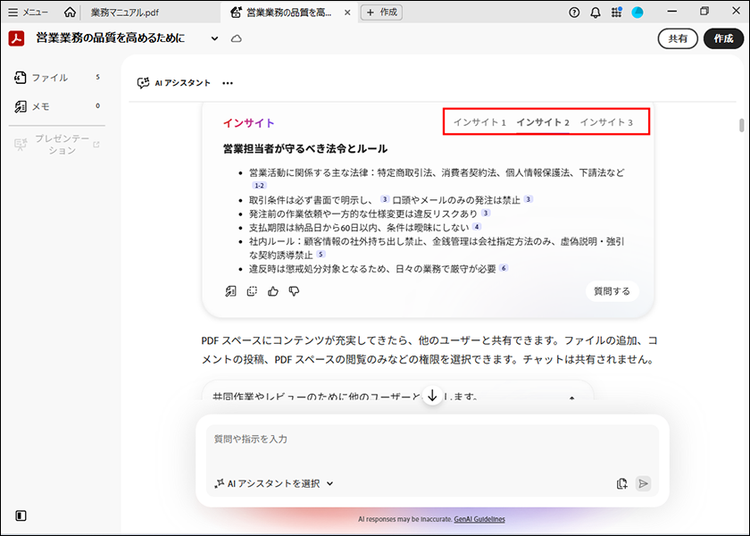
Task: Click the copy icon under the insight
Action: click(x=252, y=291)
